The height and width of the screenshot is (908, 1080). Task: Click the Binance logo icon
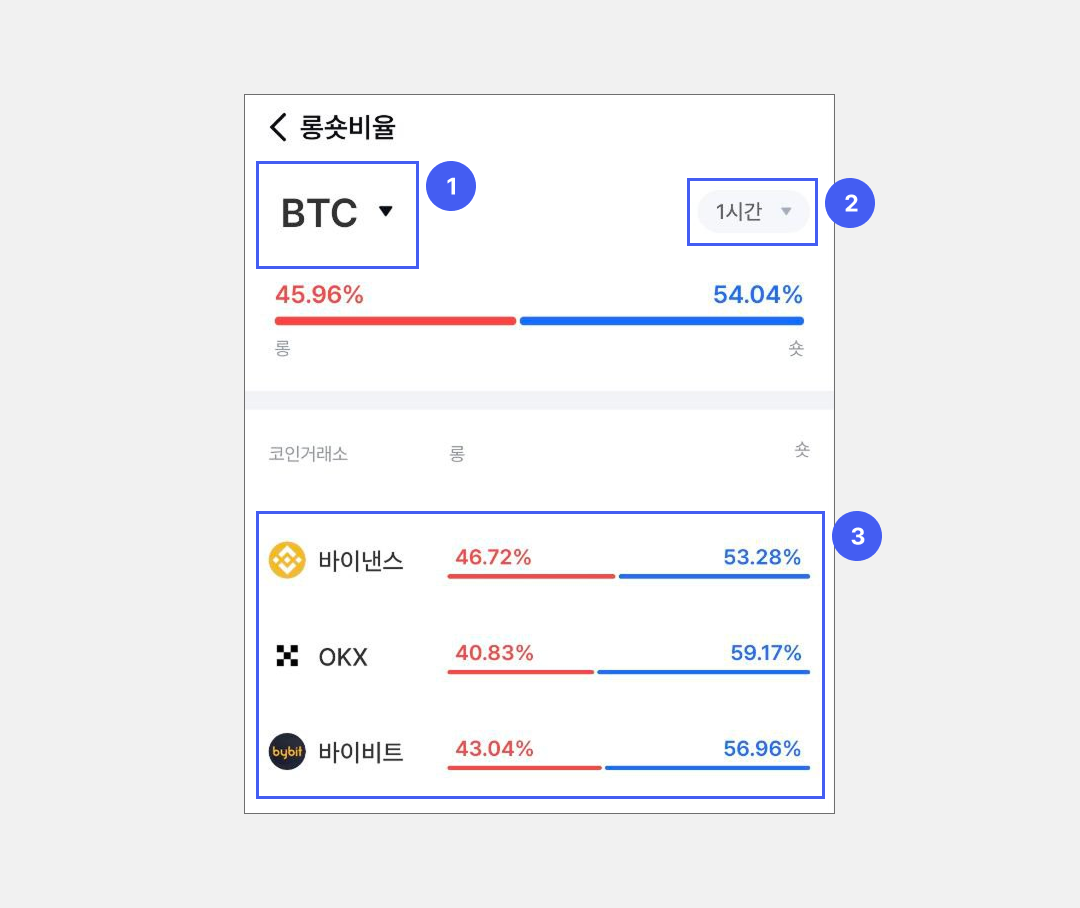287,560
